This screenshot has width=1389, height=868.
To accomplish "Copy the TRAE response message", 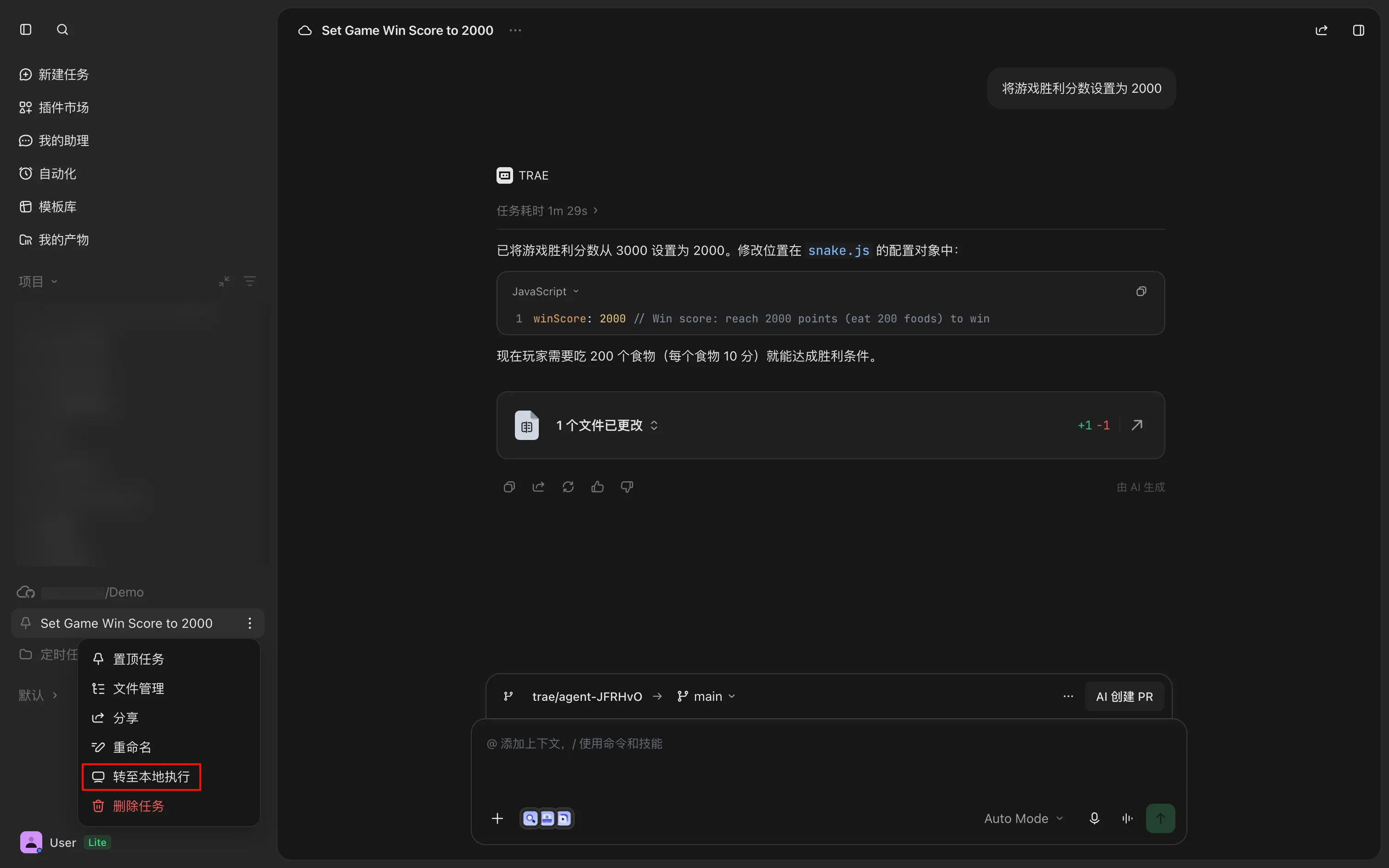I will pos(509,487).
